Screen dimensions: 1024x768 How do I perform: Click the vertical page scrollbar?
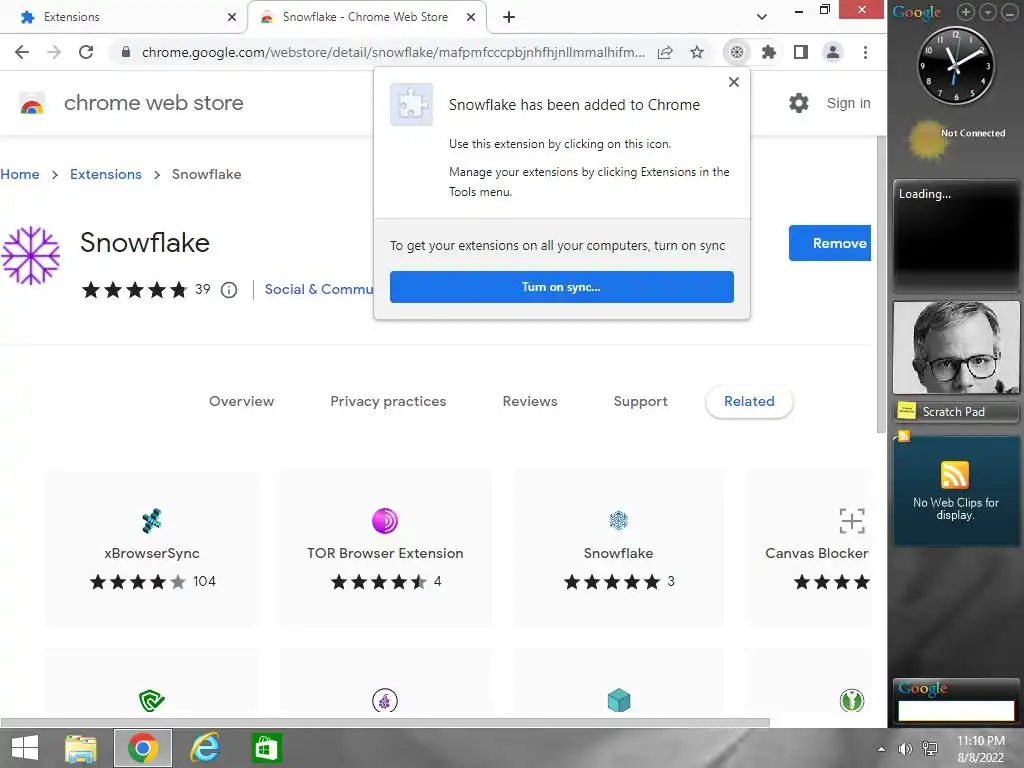881,284
